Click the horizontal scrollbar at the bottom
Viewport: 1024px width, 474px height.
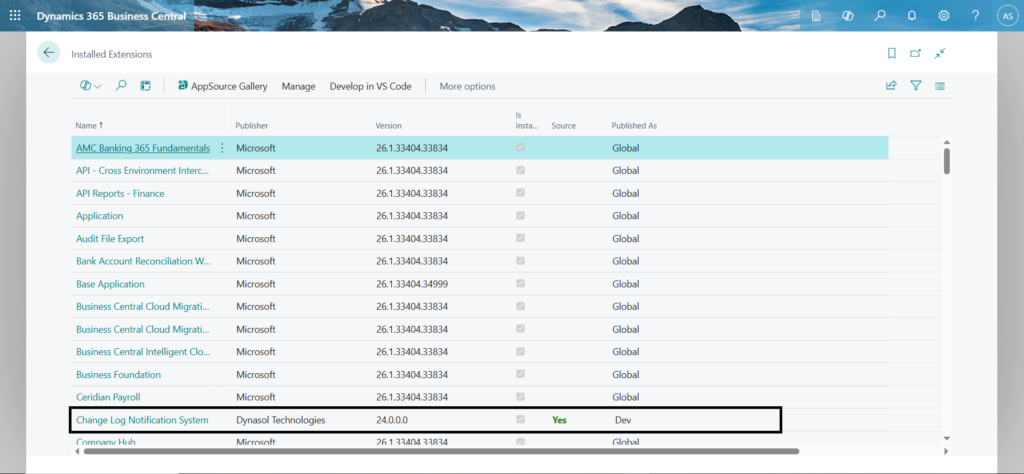point(440,451)
